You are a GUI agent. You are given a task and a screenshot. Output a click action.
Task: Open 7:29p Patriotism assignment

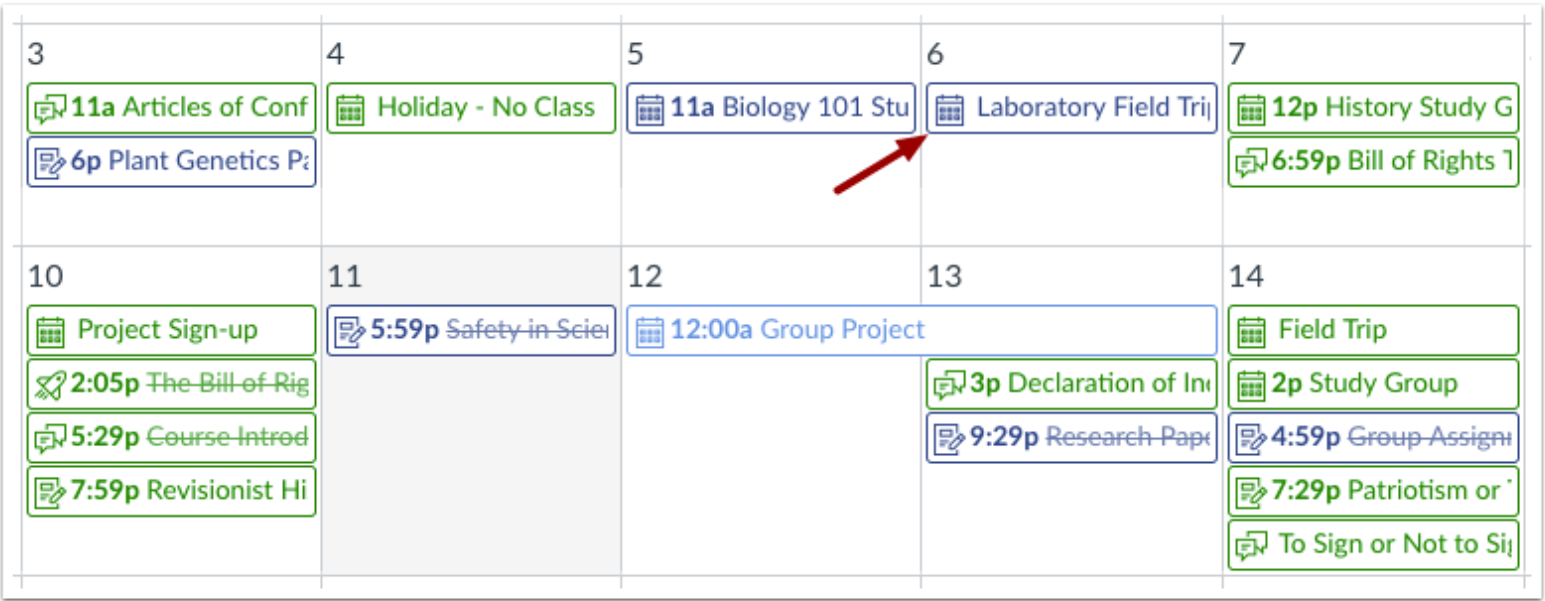pyautogui.click(x=1373, y=491)
